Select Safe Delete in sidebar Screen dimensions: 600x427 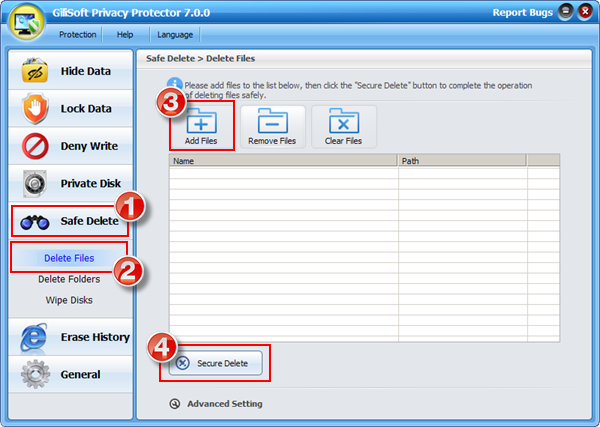point(70,221)
